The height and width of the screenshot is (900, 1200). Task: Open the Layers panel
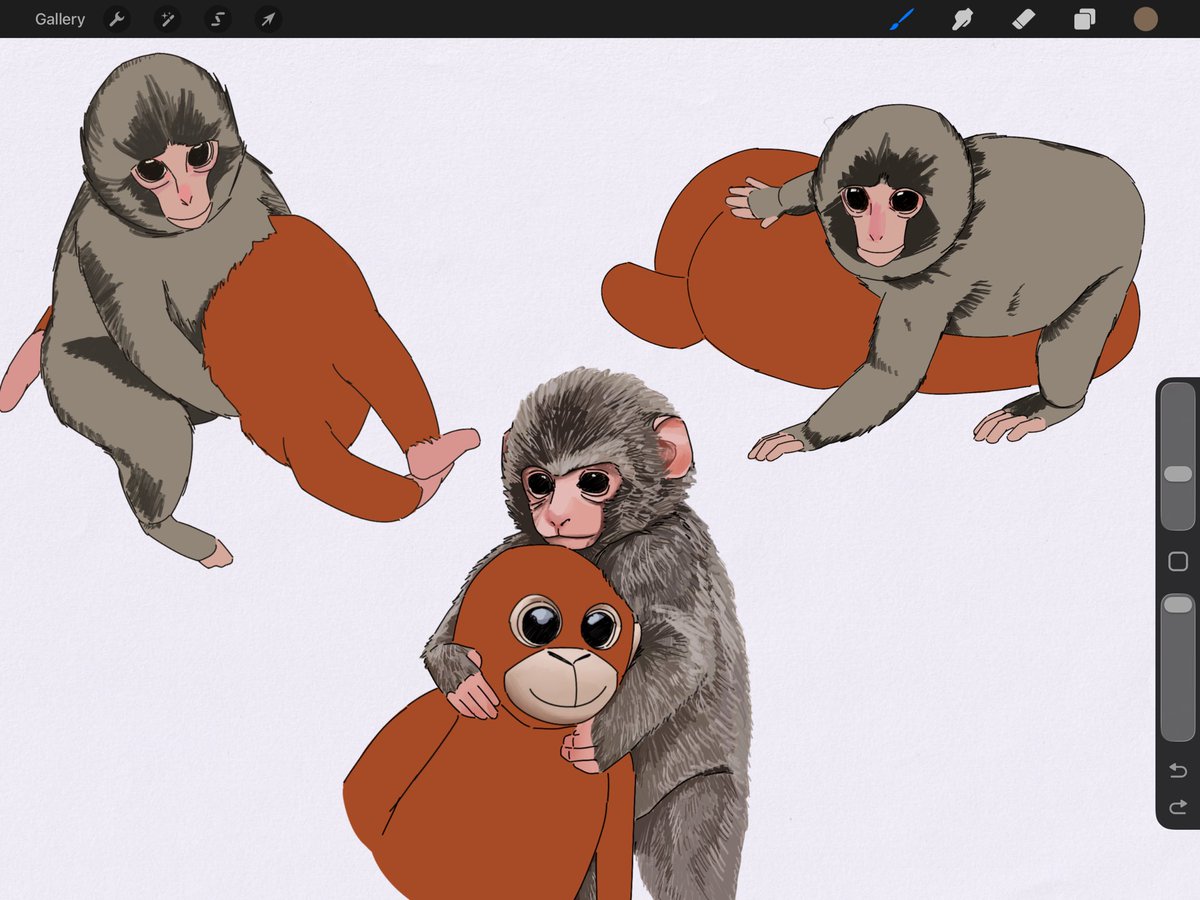coord(1083,19)
